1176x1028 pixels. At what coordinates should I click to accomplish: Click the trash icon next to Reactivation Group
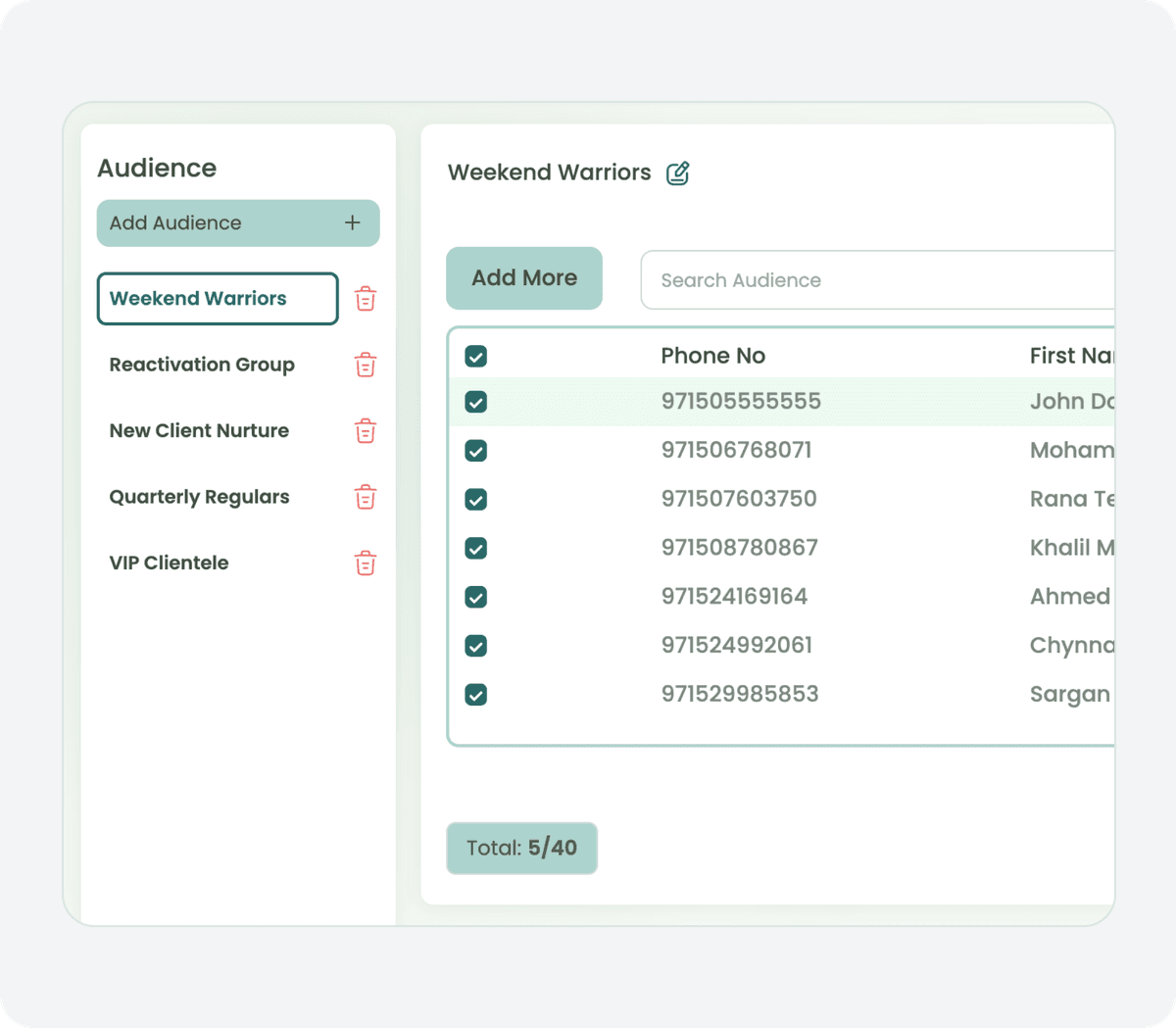[x=365, y=365]
